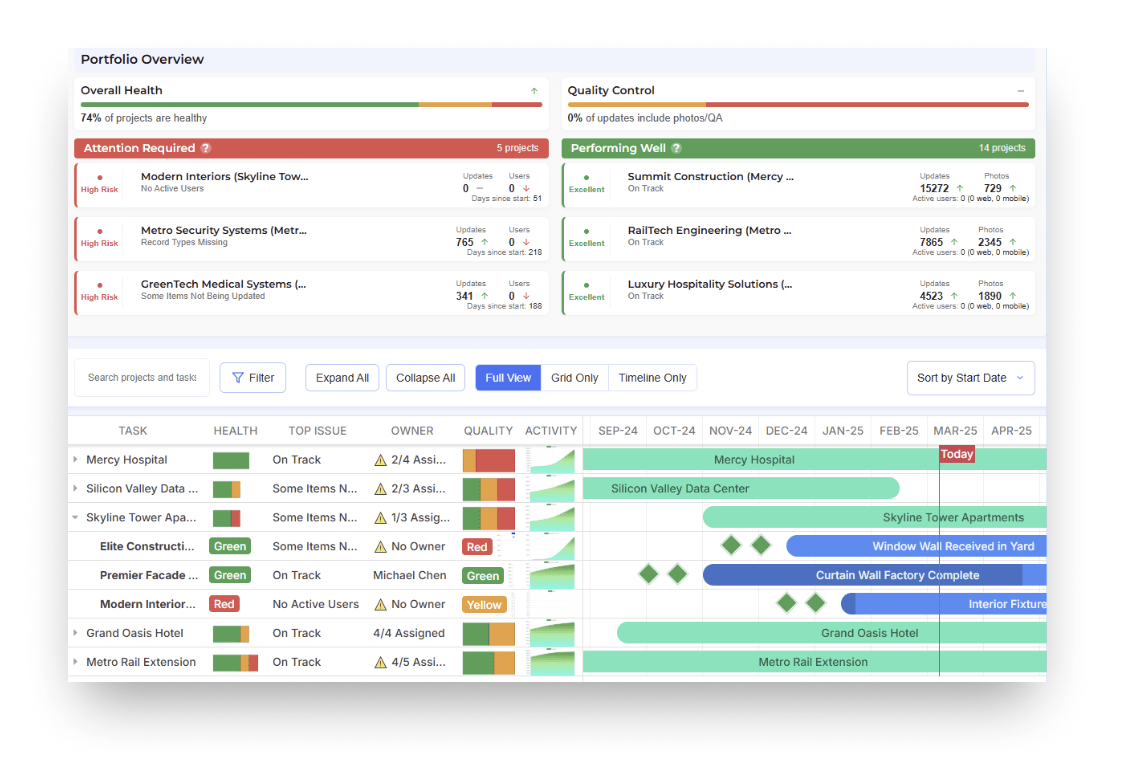Image resolution: width=1124 pixels, height=766 pixels.
Task: Click the warning icon in Silicon Valley Data owner cell
Action: click(381, 489)
